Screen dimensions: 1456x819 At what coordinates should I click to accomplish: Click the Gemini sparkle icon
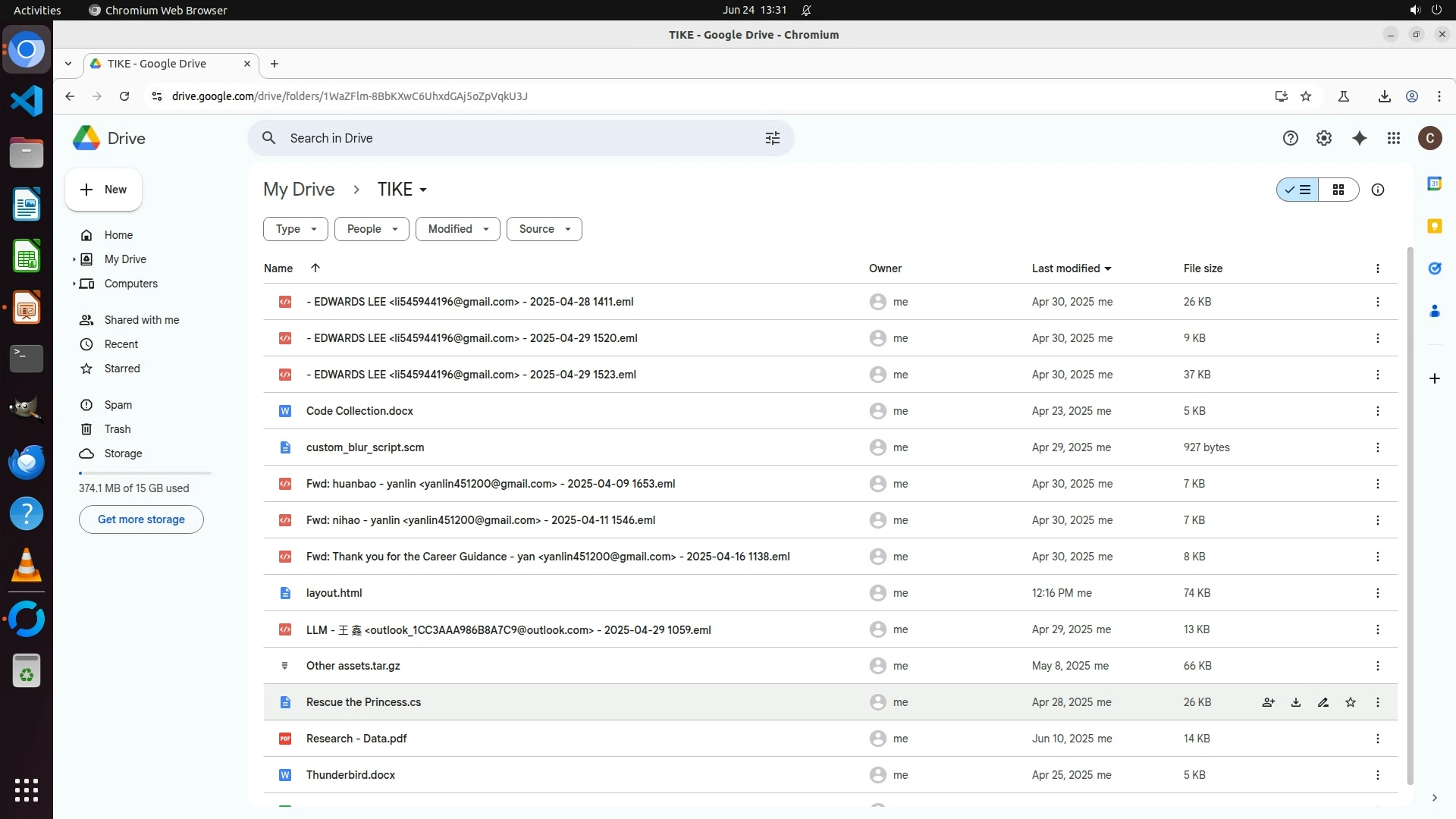tap(1359, 138)
